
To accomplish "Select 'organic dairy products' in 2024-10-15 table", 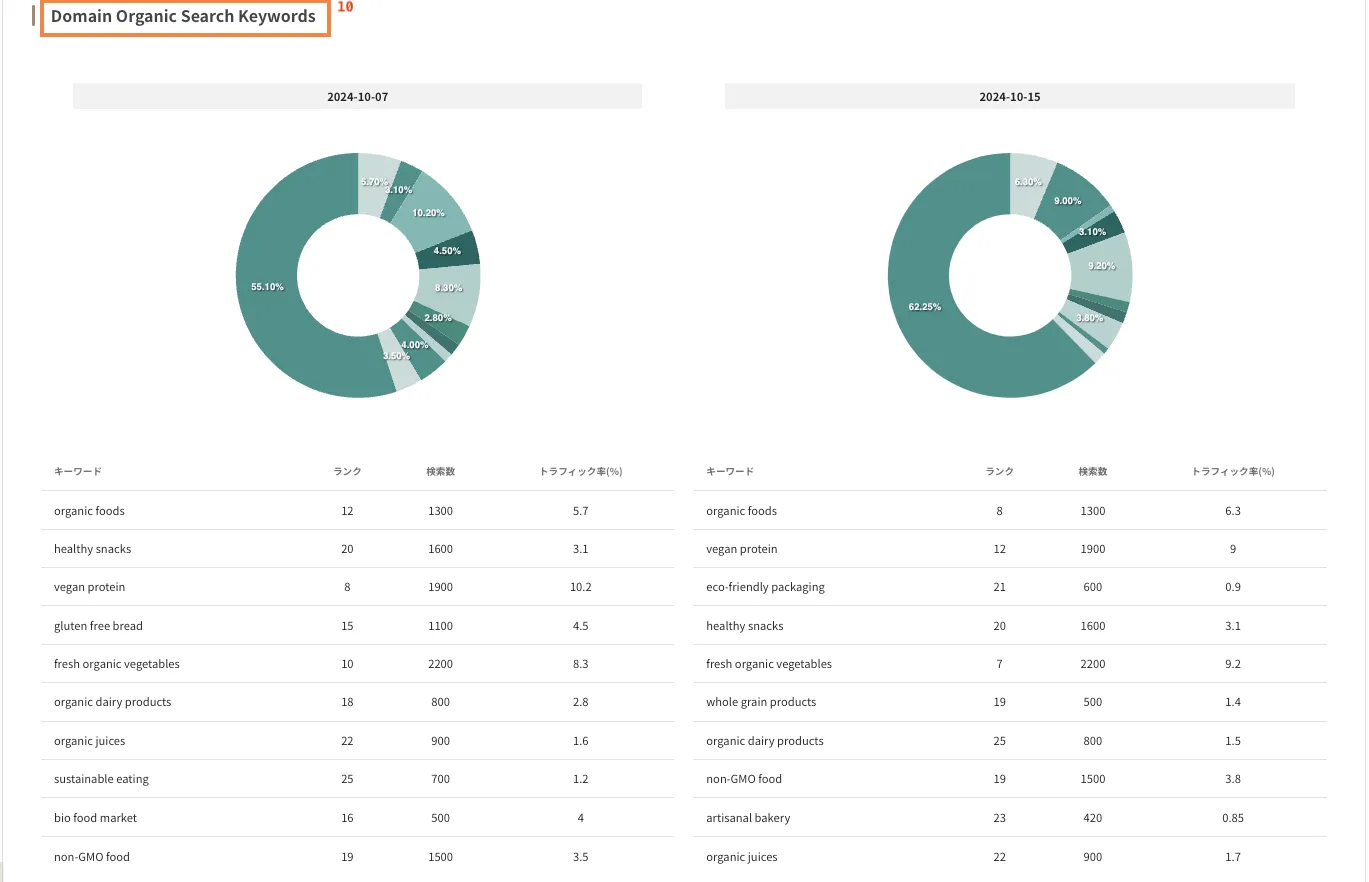I will (x=765, y=741).
